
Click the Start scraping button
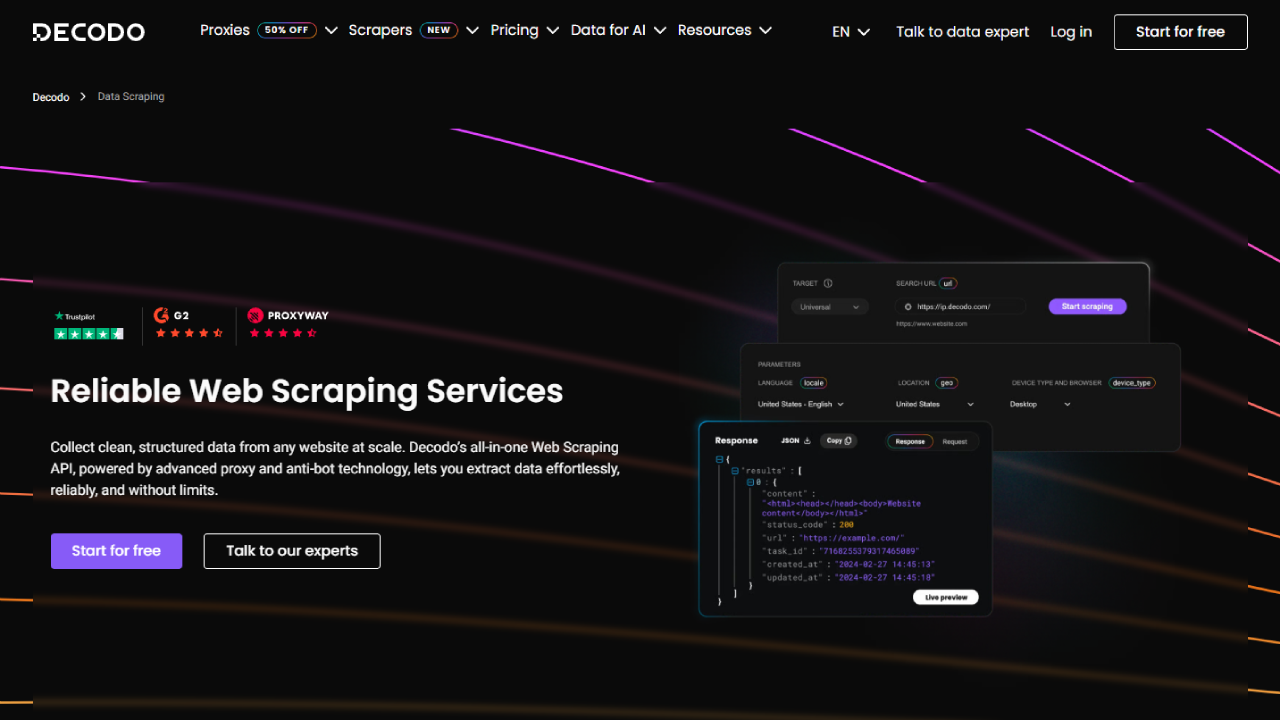tap(1087, 306)
